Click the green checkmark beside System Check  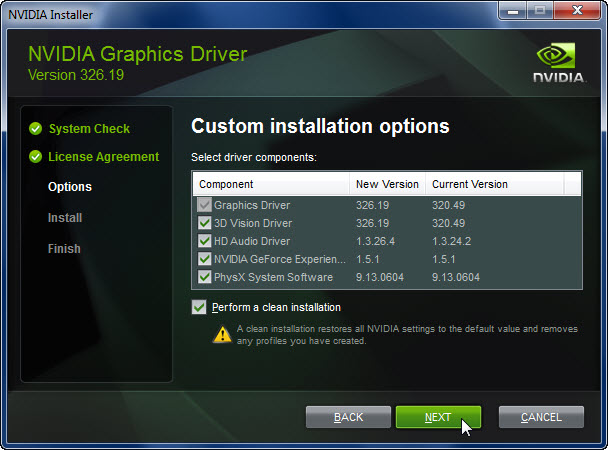35,128
